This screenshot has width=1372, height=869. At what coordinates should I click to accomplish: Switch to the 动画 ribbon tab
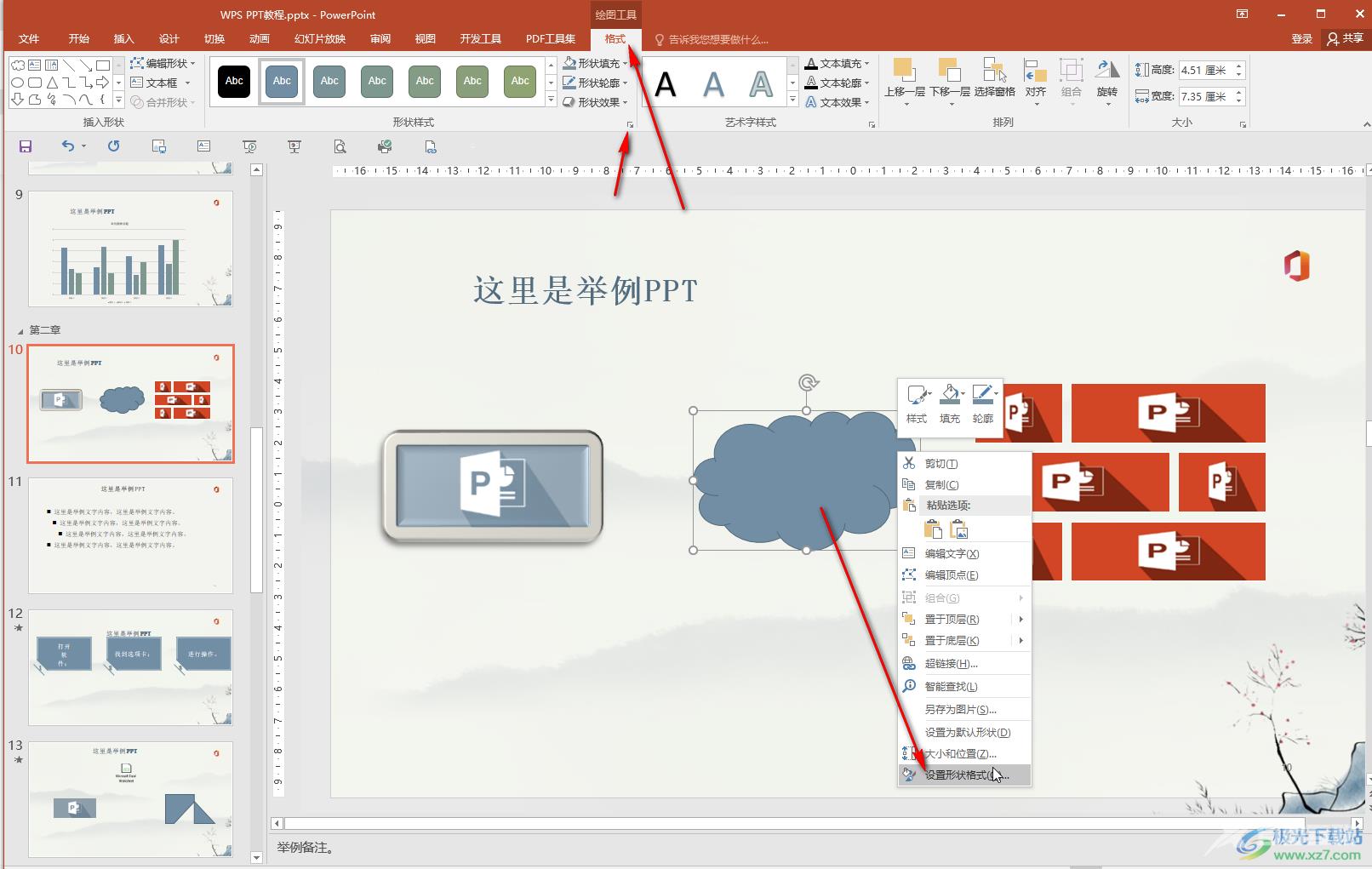pyautogui.click(x=259, y=39)
